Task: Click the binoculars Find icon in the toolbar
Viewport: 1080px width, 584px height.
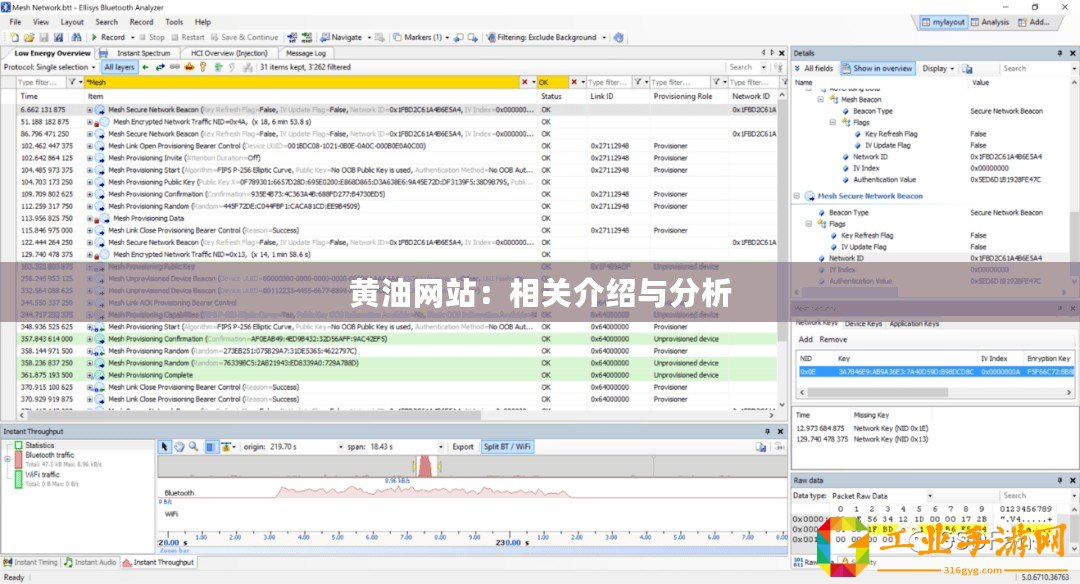Action: pyautogui.click(x=76, y=37)
